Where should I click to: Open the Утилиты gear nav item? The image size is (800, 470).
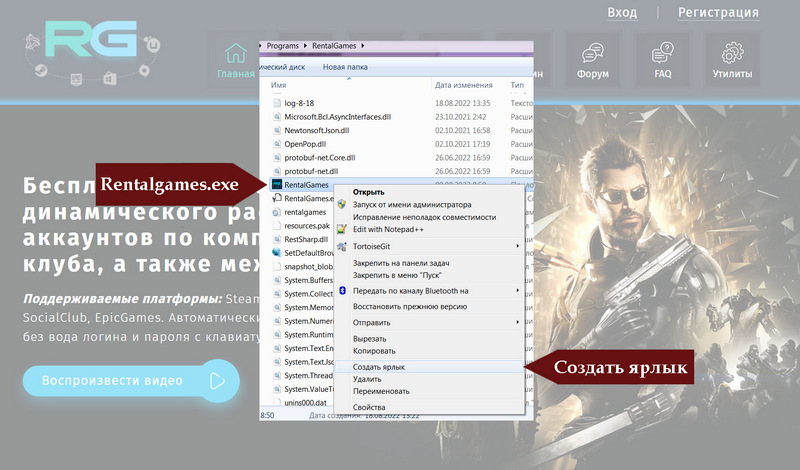pyautogui.click(x=732, y=61)
